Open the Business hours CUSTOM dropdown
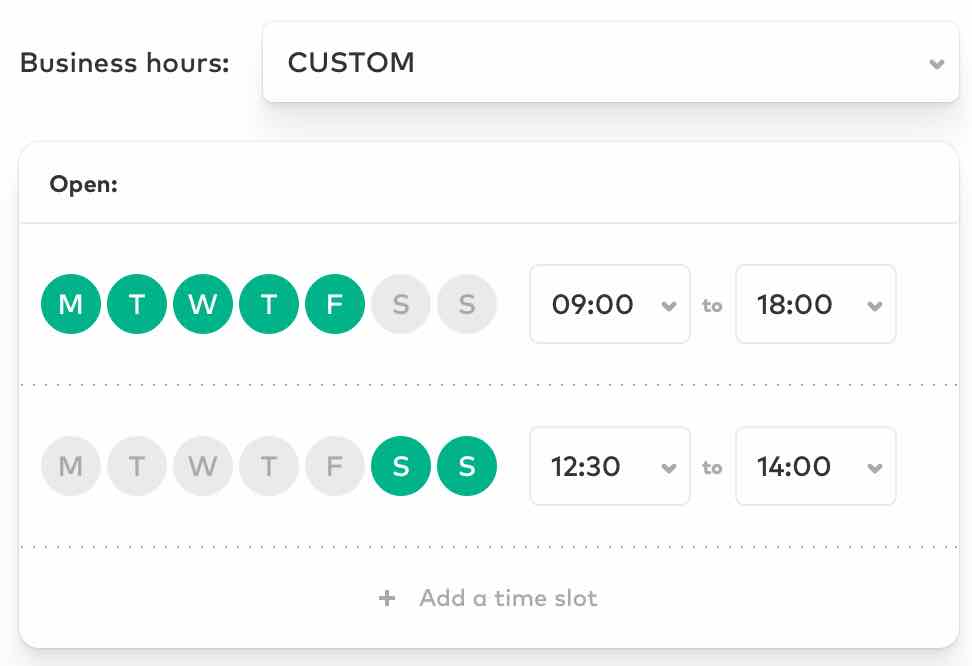The height and width of the screenshot is (666, 972). tap(610, 62)
